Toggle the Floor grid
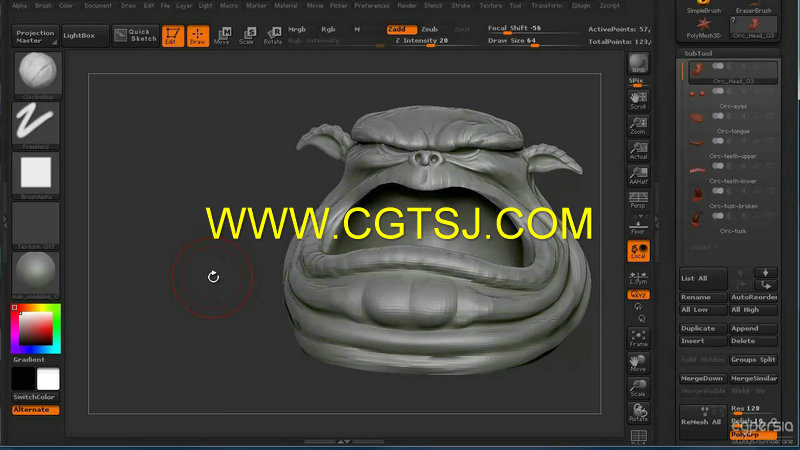 tap(638, 225)
